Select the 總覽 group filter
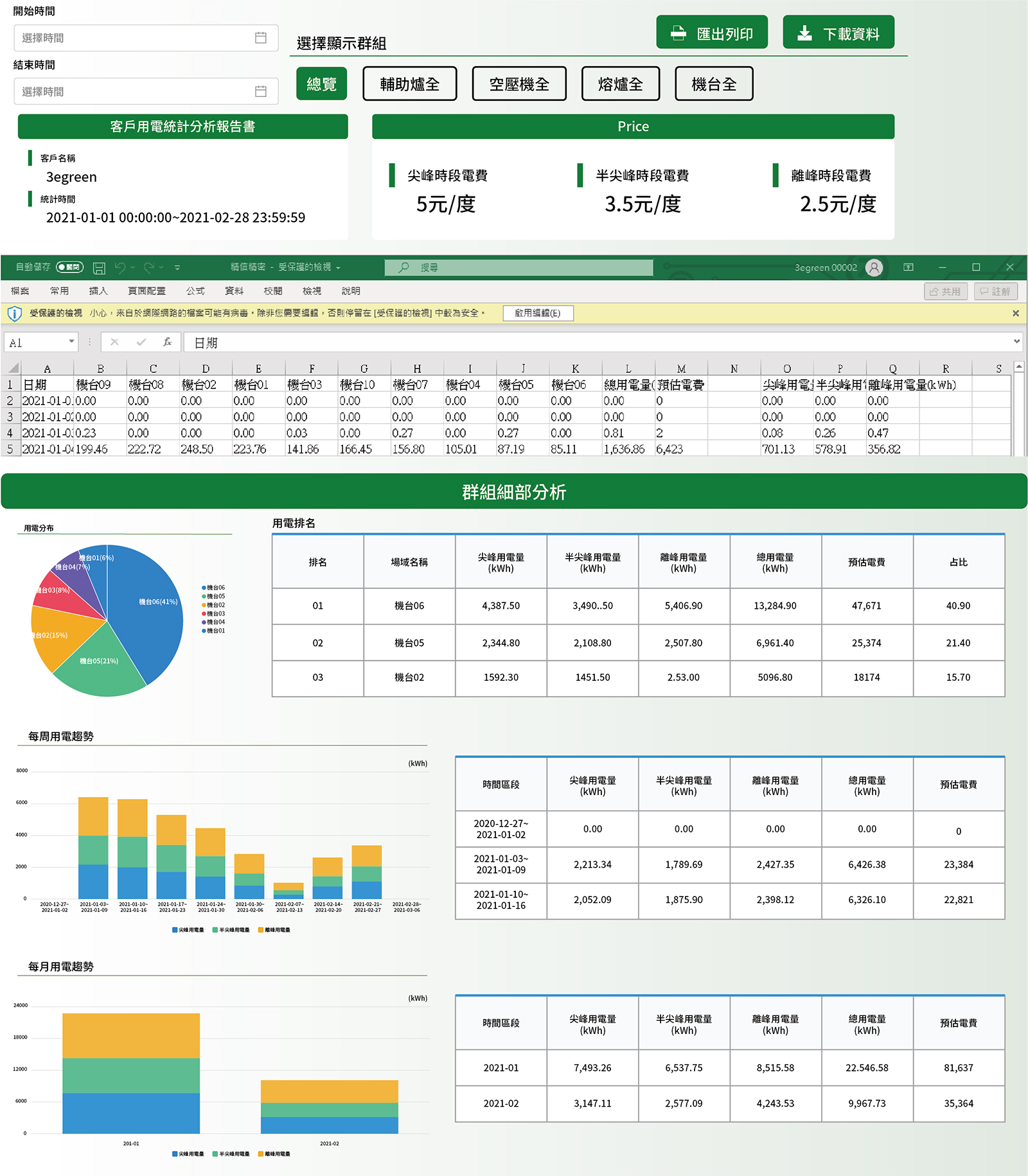 pos(321,84)
